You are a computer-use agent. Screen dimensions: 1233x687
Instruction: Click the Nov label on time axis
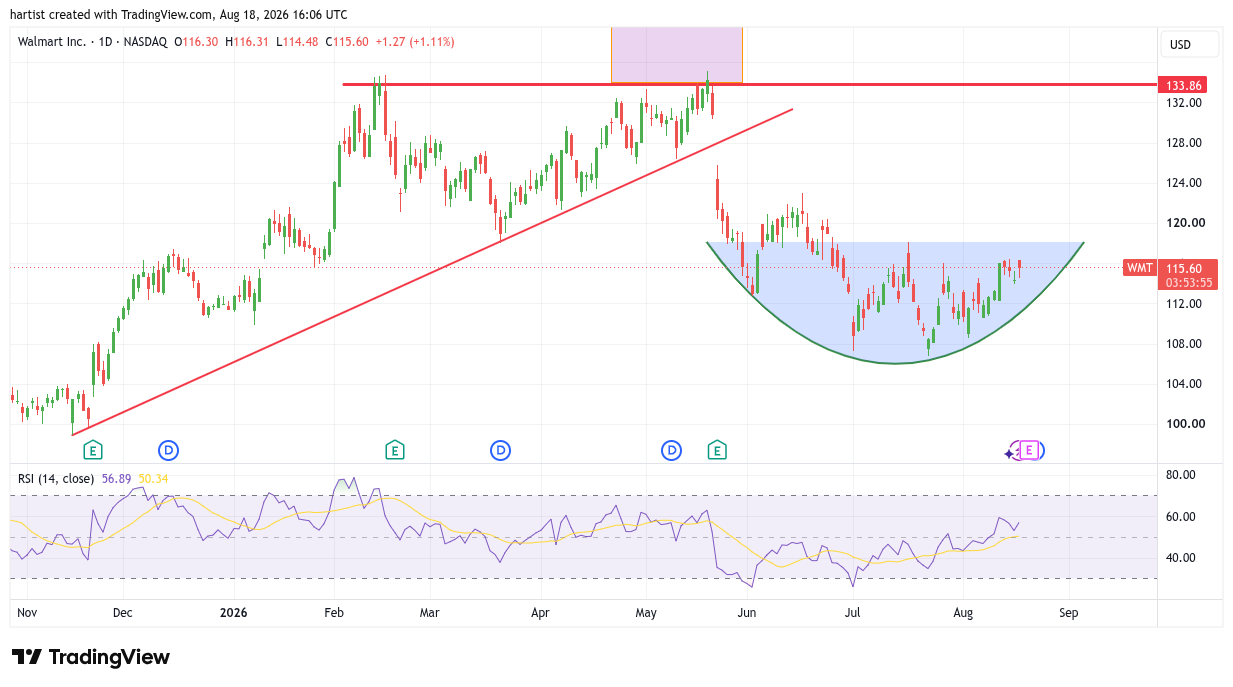click(x=27, y=613)
